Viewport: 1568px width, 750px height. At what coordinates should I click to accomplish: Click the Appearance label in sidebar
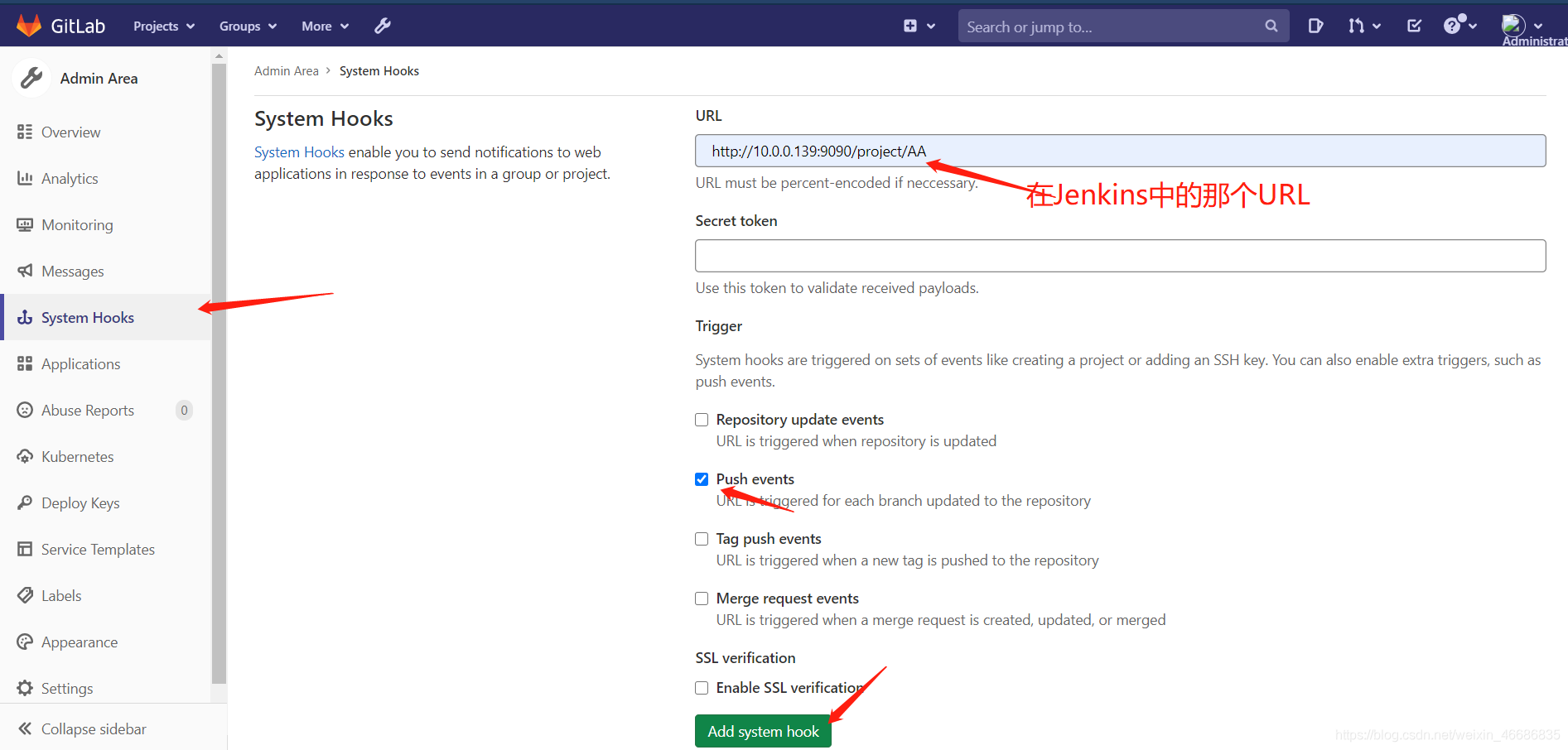click(80, 642)
